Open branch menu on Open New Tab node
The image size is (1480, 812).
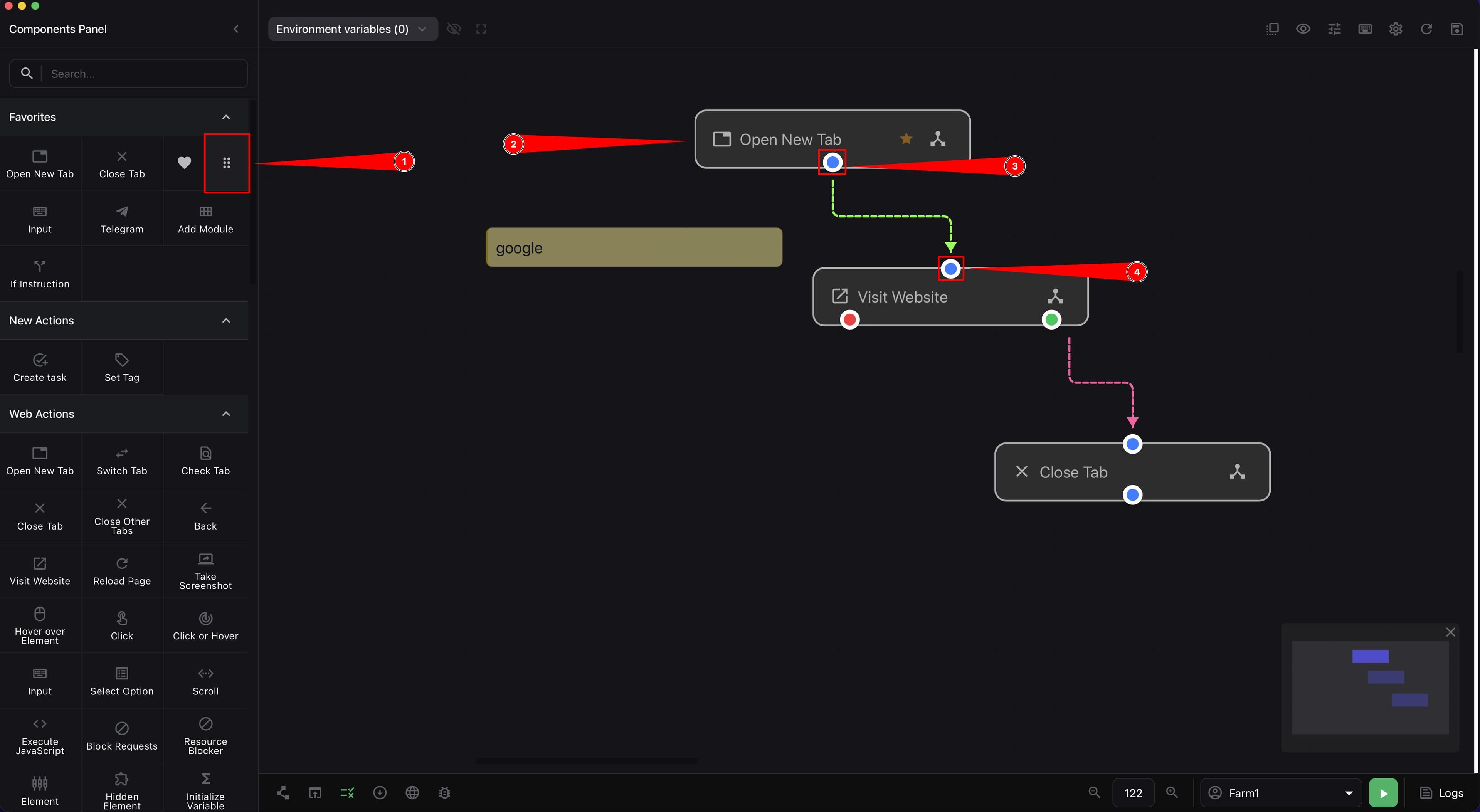coord(938,138)
